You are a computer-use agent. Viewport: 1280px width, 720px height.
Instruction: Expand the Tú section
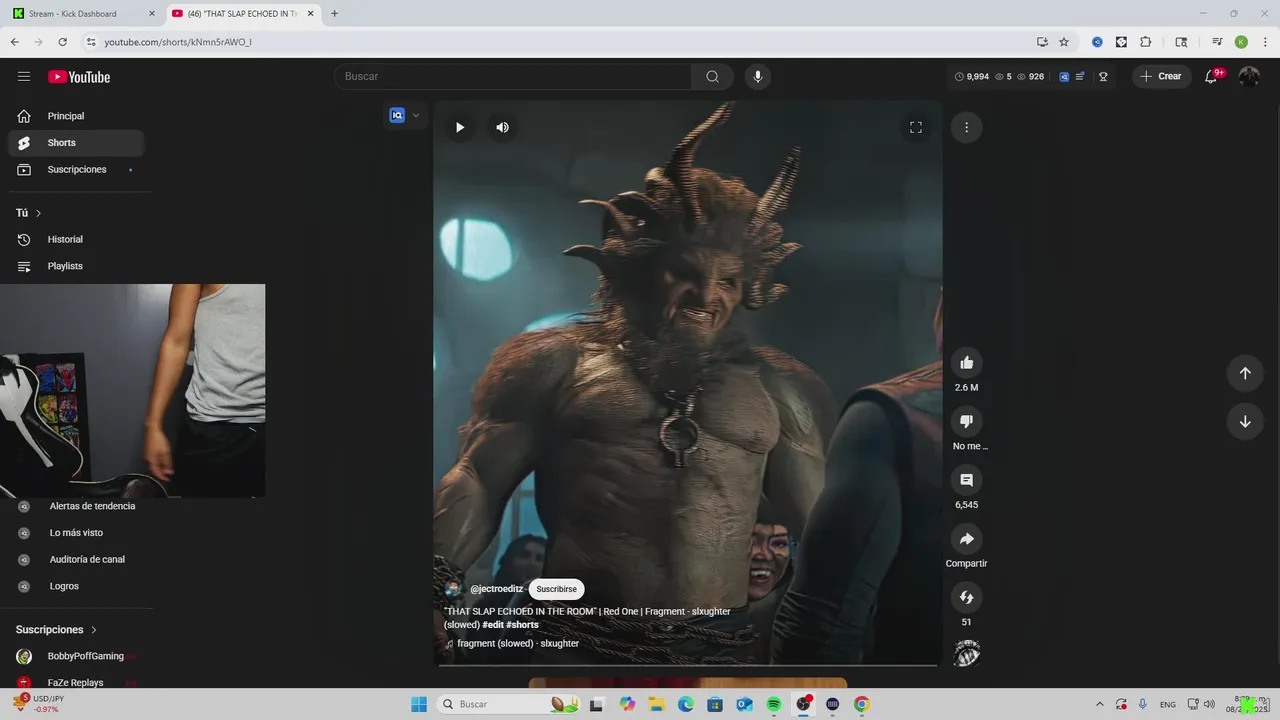pyautogui.click(x=29, y=213)
